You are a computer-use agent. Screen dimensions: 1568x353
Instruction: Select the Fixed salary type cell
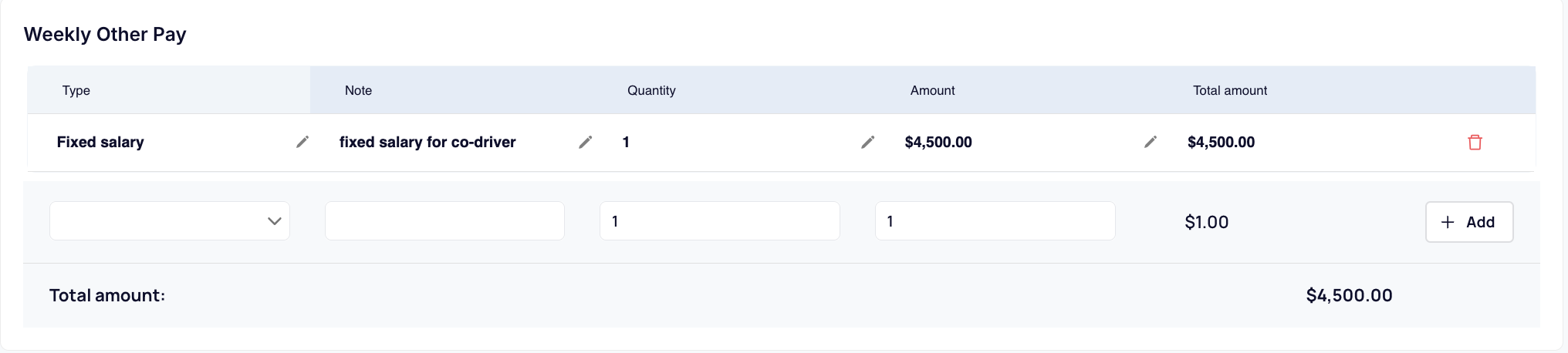click(x=100, y=142)
